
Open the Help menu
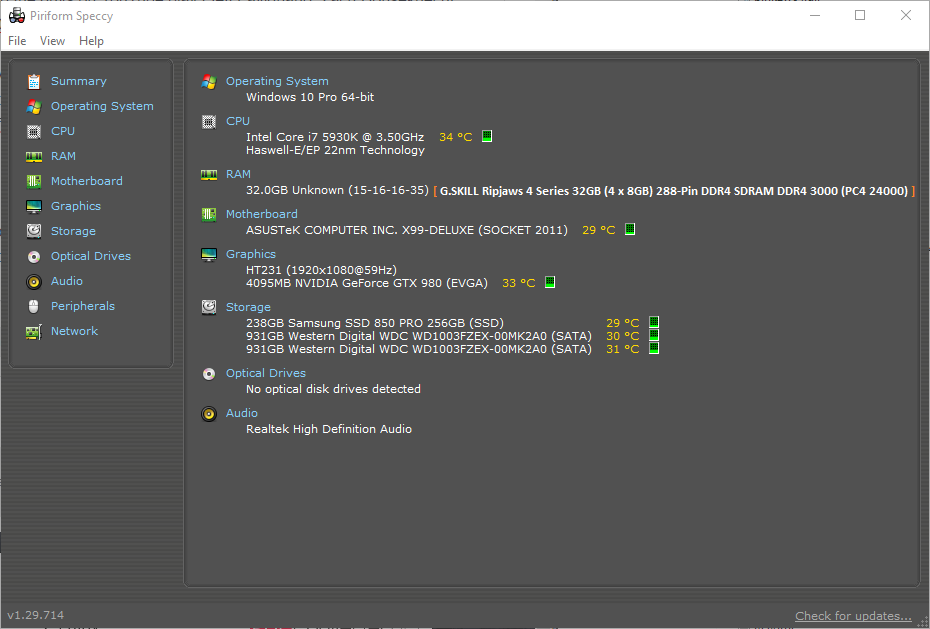click(91, 41)
